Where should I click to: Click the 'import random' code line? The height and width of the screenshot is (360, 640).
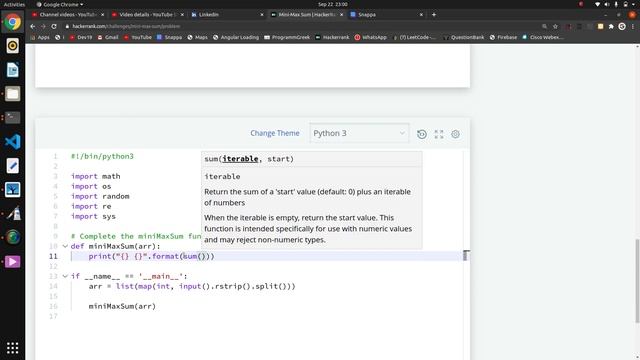click(100, 196)
